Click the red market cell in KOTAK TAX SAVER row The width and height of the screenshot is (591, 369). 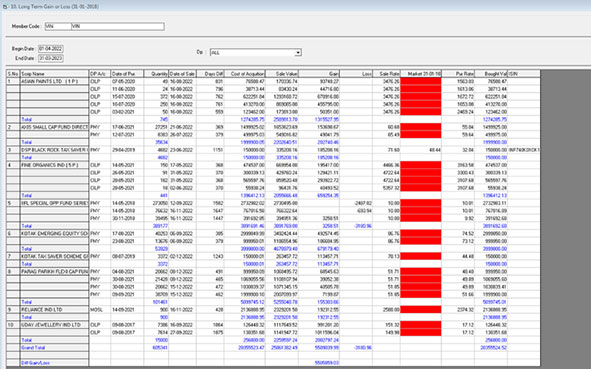tap(421, 256)
